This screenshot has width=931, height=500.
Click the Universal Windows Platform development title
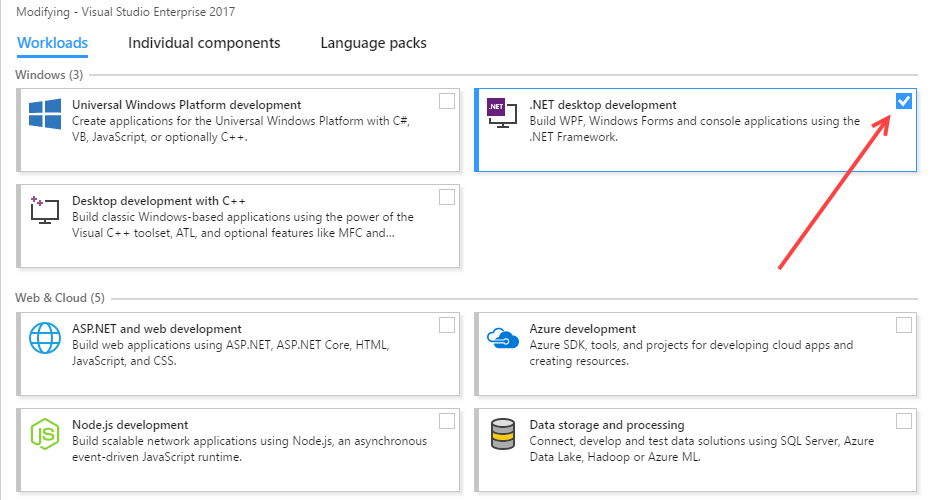(186, 105)
